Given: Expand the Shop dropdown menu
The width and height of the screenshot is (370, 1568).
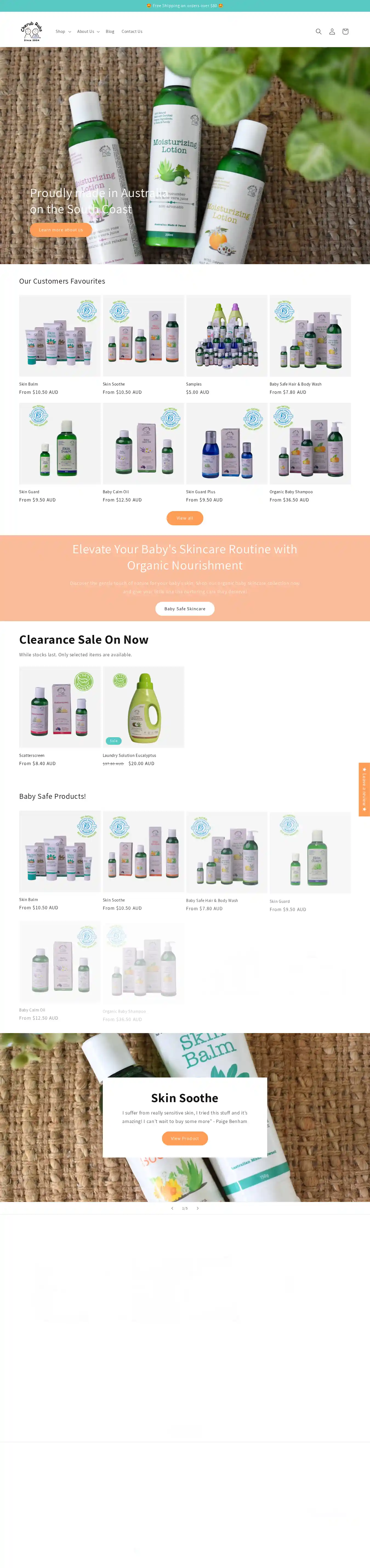Looking at the screenshot, I should point(63,32).
